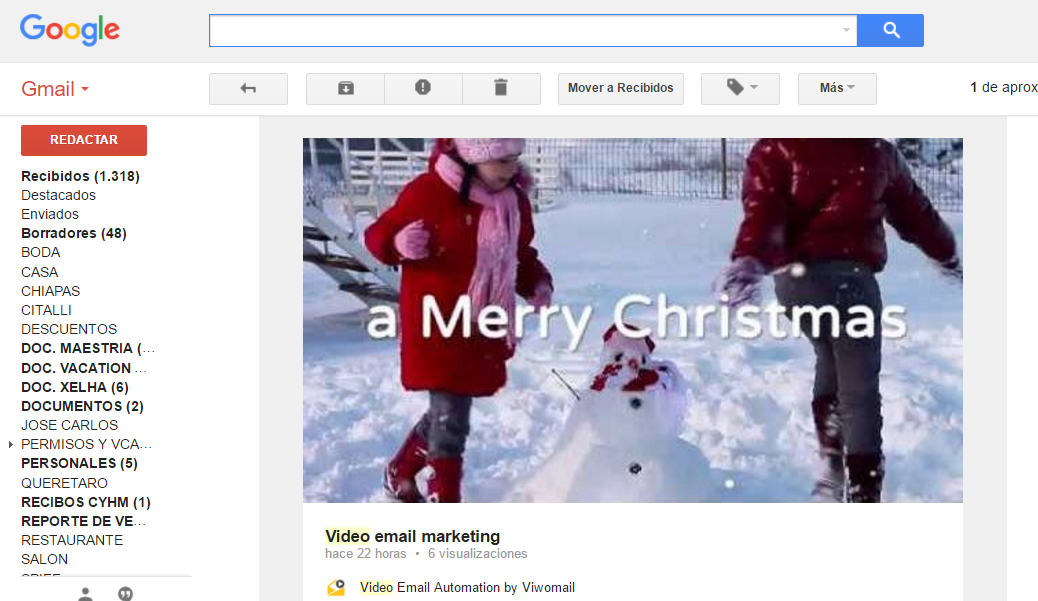Delete the message with the trash icon
Image resolution: width=1038 pixels, height=601 pixels.
[x=501, y=89]
